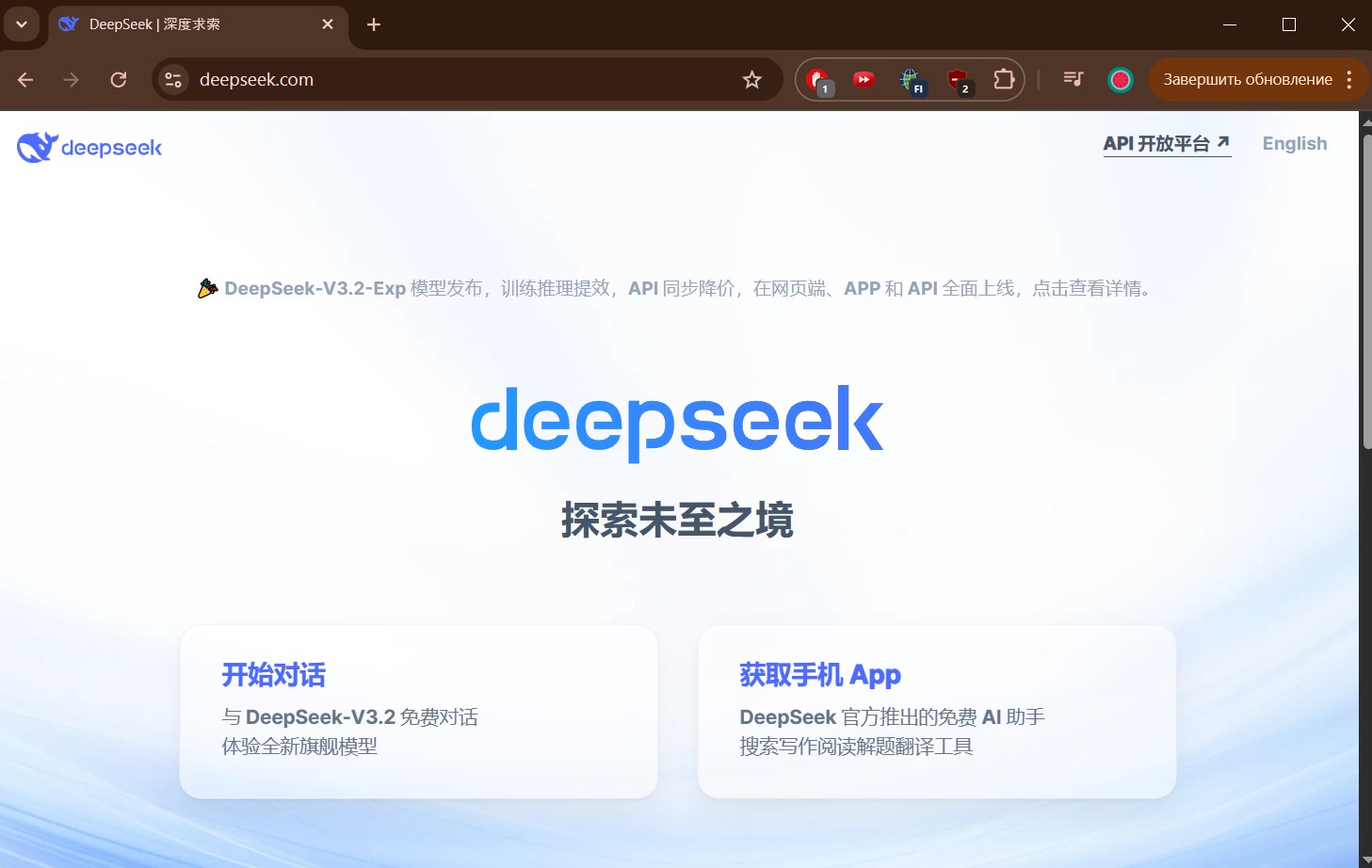
Task: Click the red fast-forward extension icon
Action: click(x=864, y=80)
